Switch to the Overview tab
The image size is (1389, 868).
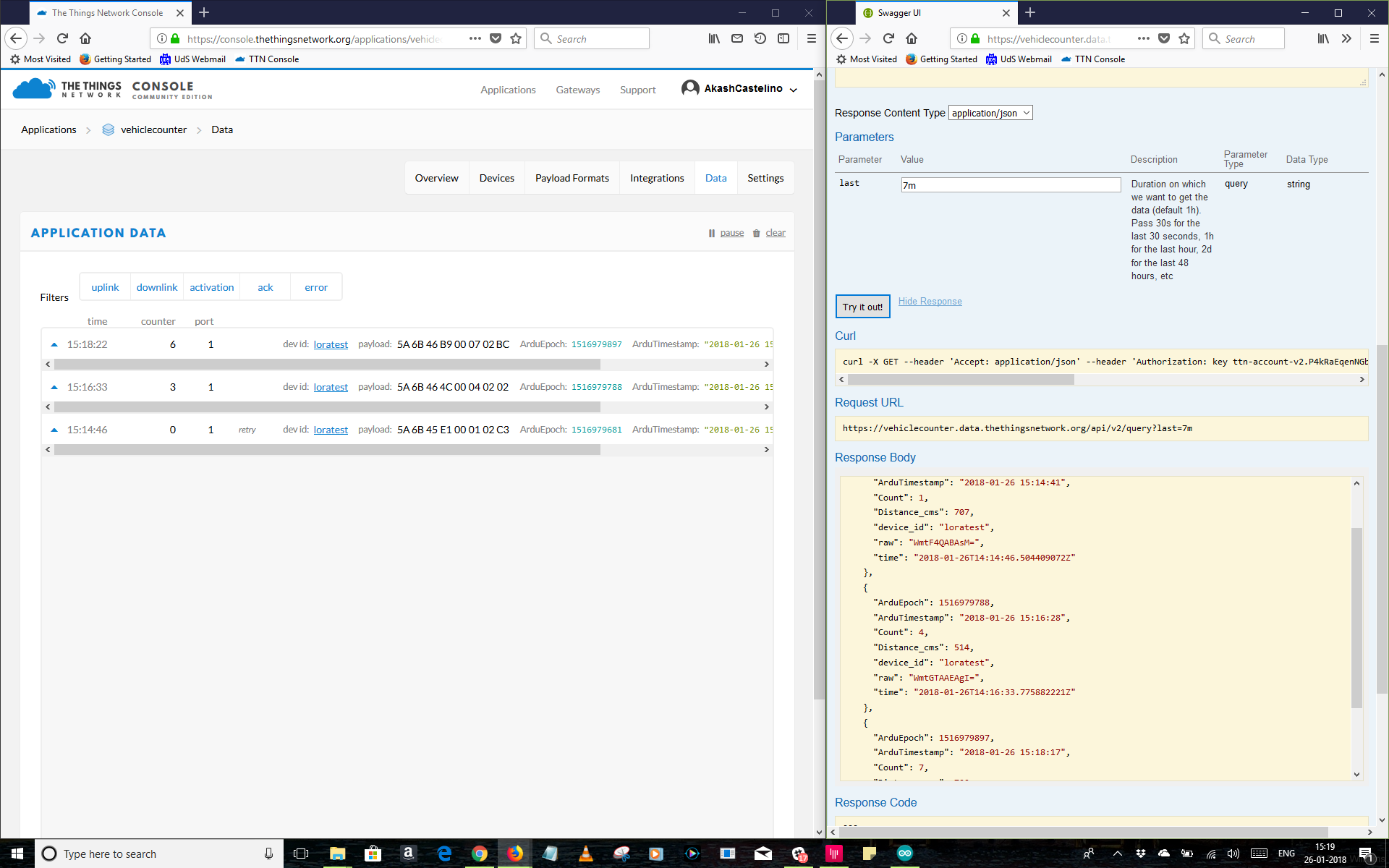(x=436, y=178)
